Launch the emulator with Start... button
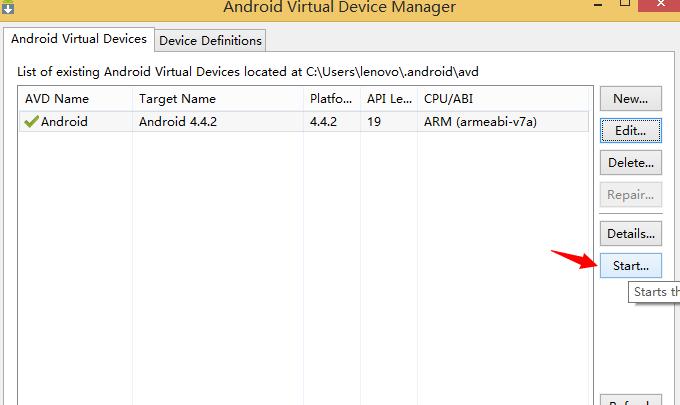Image resolution: width=680 pixels, height=405 pixels. coord(631,265)
